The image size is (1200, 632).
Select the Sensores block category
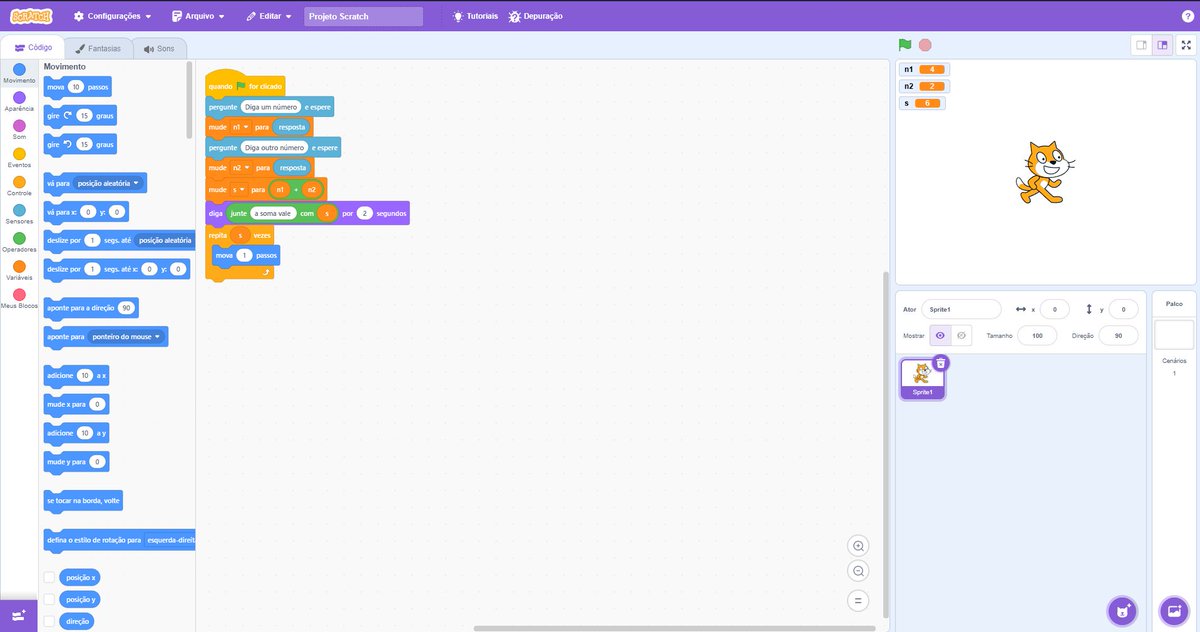coord(19,214)
